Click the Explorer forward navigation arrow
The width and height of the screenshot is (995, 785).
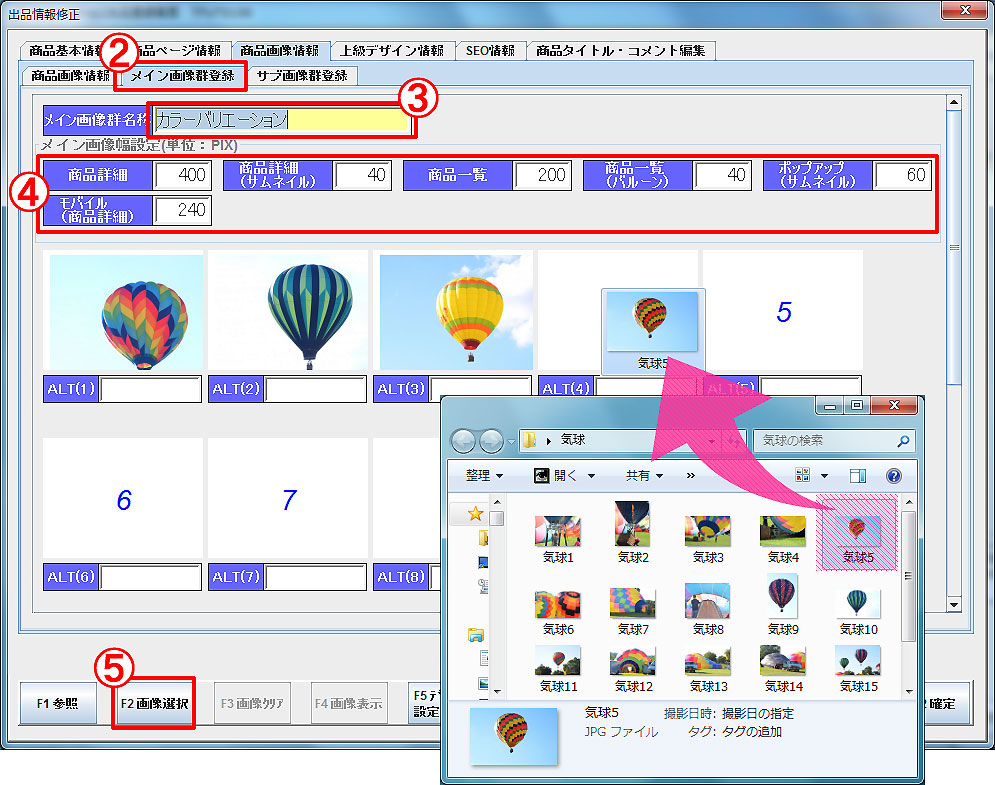point(492,441)
